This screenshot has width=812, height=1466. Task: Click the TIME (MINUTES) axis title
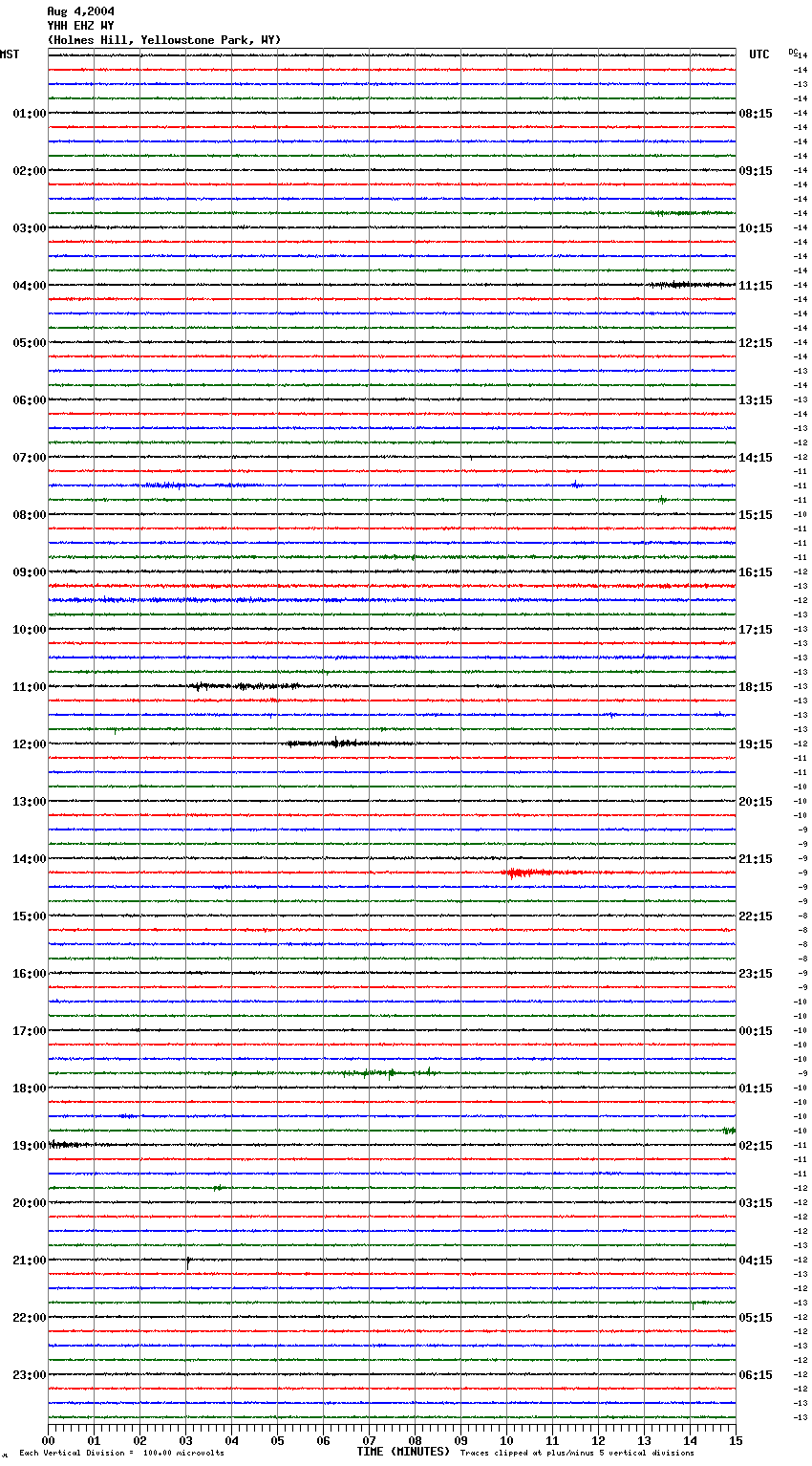point(403,1452)
